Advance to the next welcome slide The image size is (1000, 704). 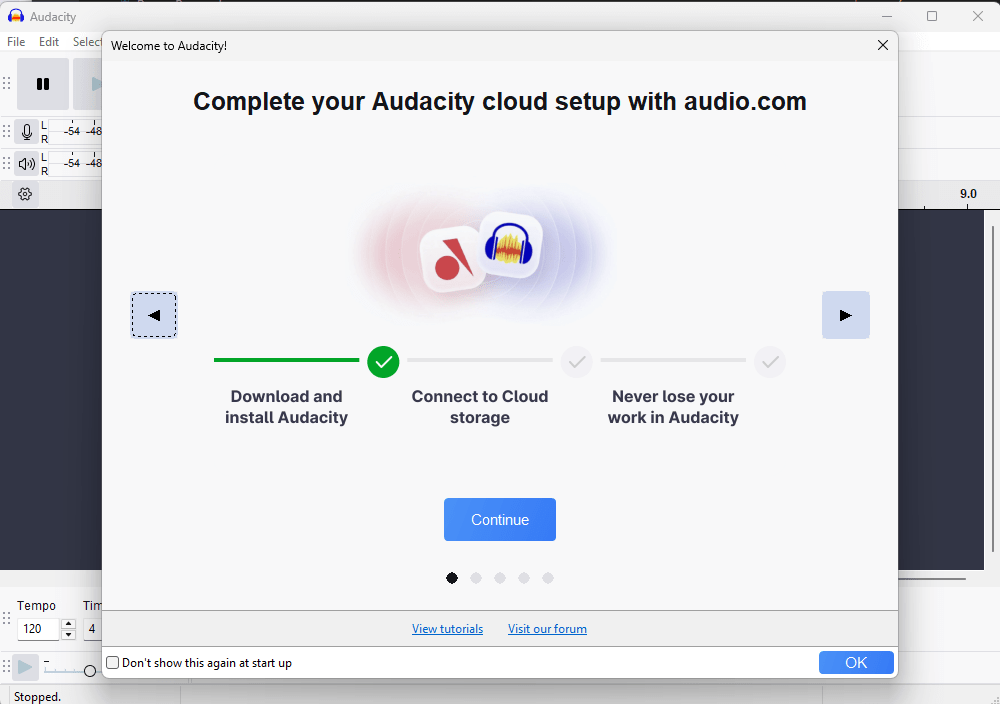pos(845,315)
